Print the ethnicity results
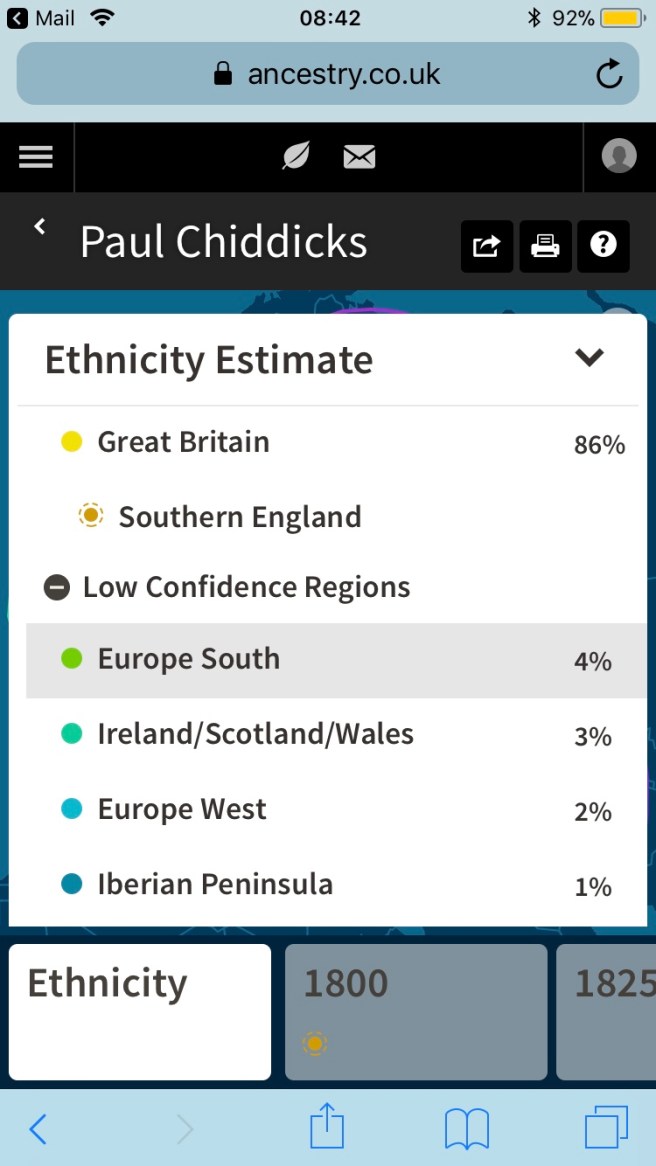 [545, 246]
